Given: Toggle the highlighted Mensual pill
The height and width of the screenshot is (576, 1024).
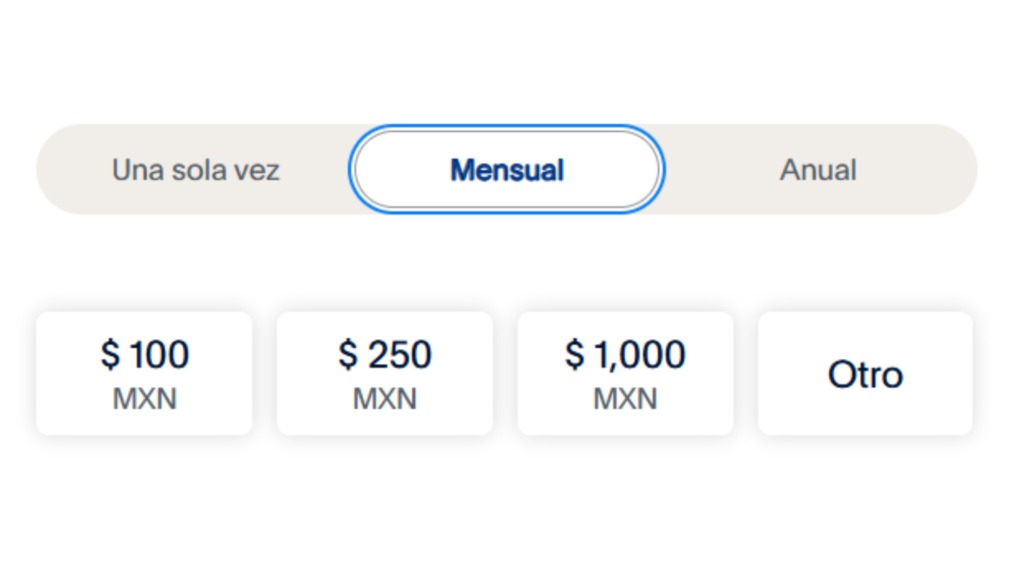Looking at the screenshot, I should 506,170.
